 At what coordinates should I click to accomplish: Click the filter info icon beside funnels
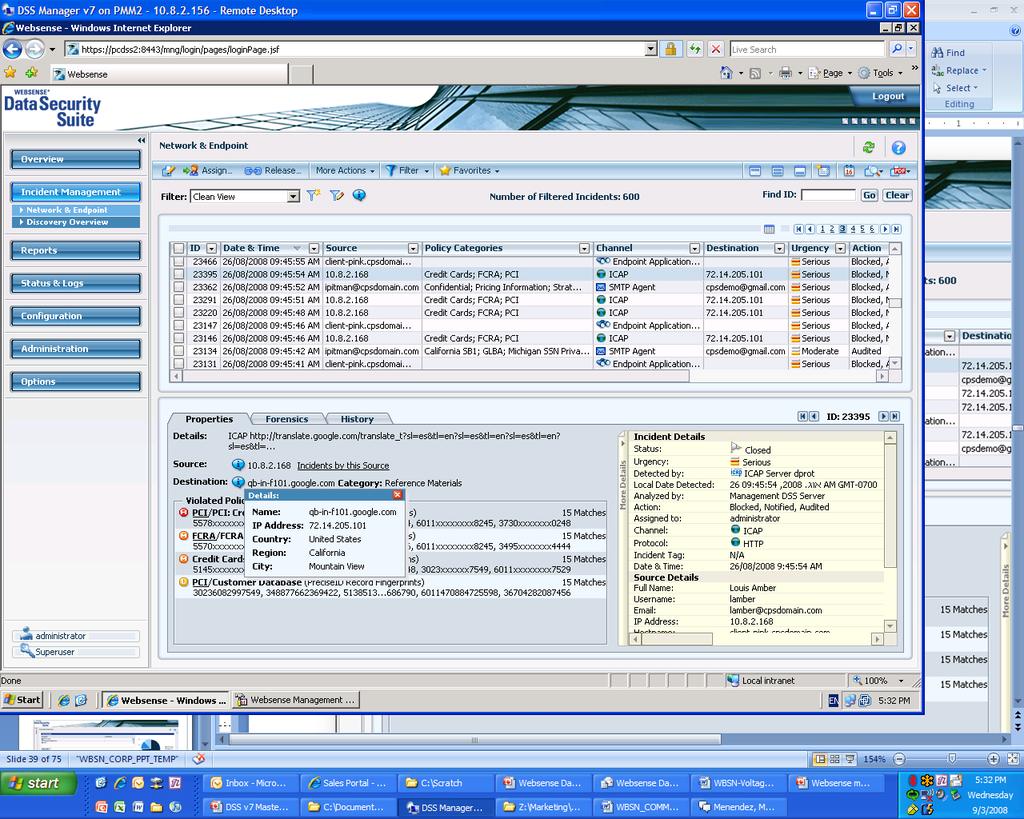(359, 195)
